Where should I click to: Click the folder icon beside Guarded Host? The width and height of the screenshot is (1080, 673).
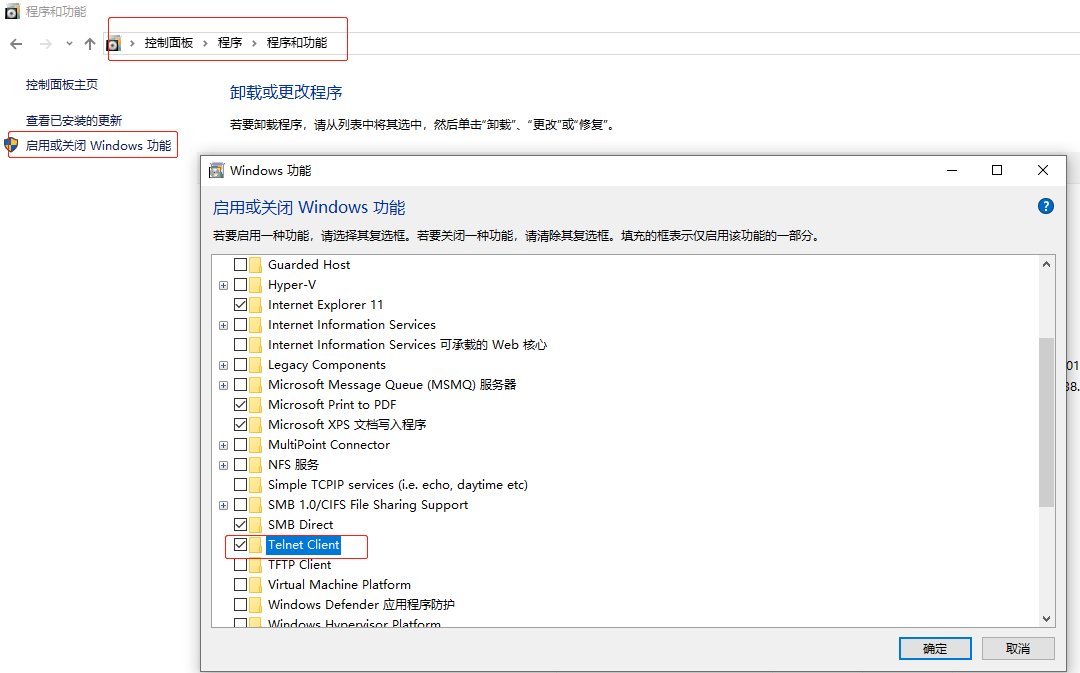coord(256,265)
